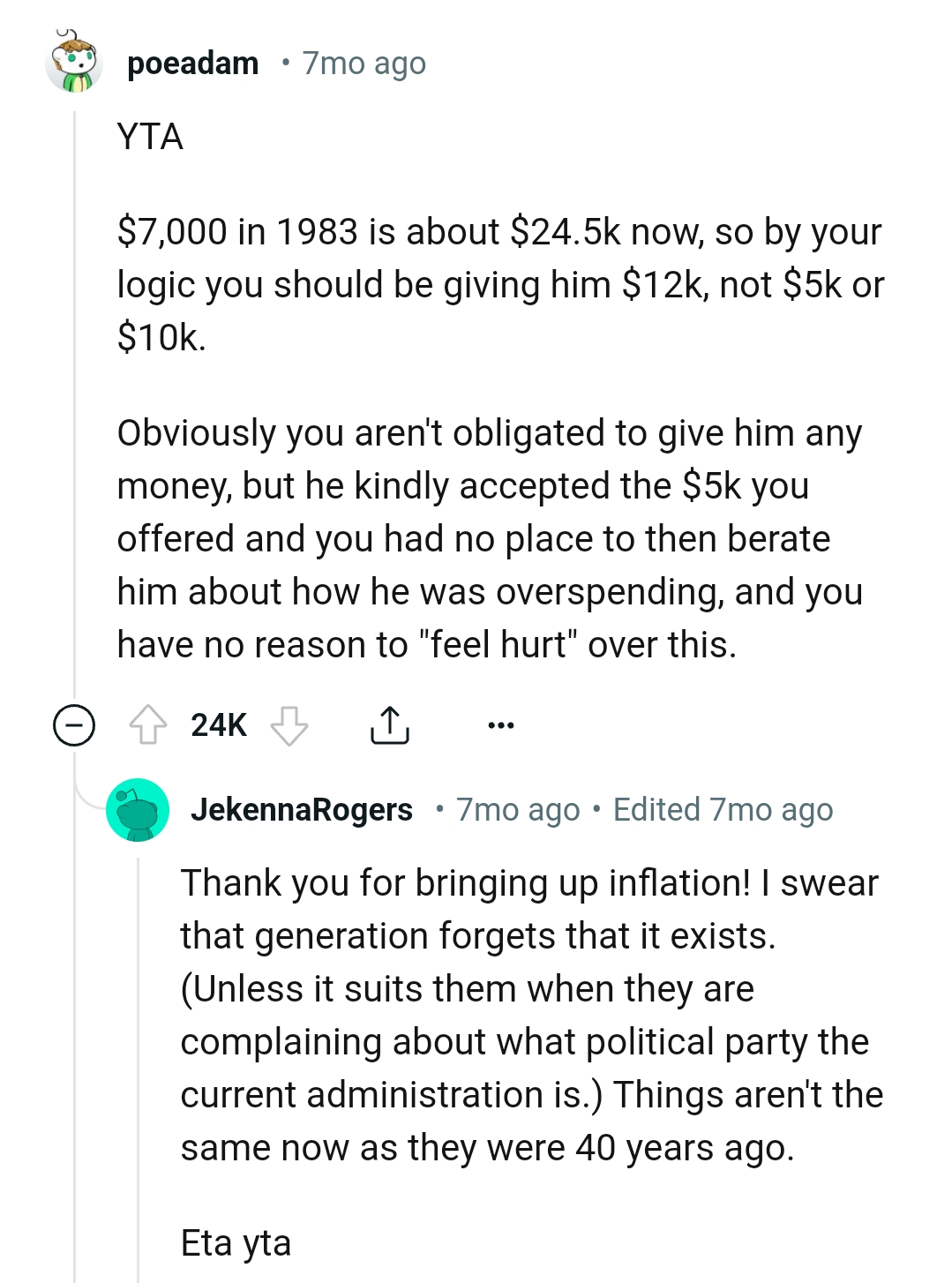Open poeadam's profile

192,62
